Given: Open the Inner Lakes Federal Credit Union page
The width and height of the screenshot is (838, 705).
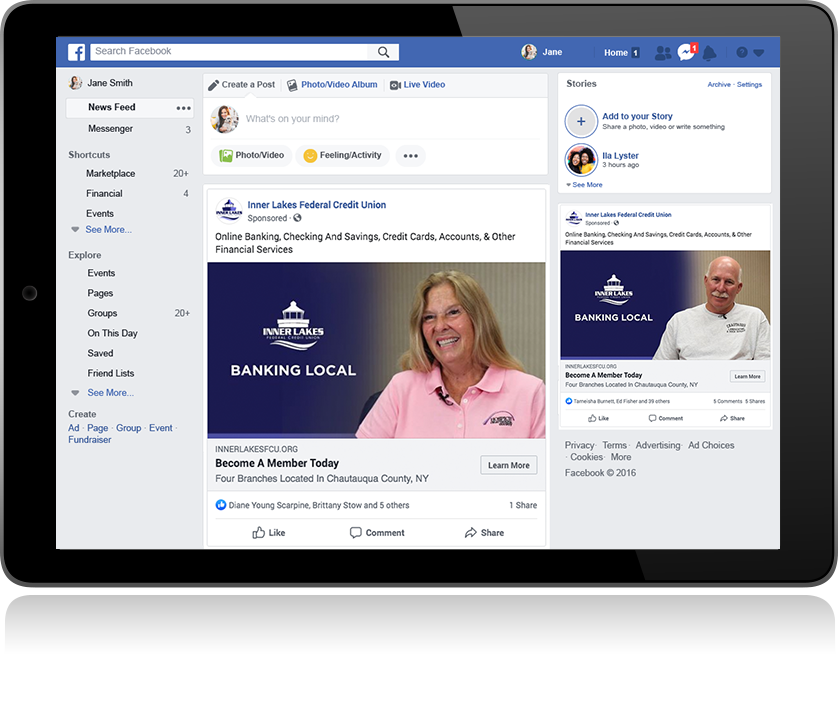Looking at the screenshot, I should coord(316,204).
